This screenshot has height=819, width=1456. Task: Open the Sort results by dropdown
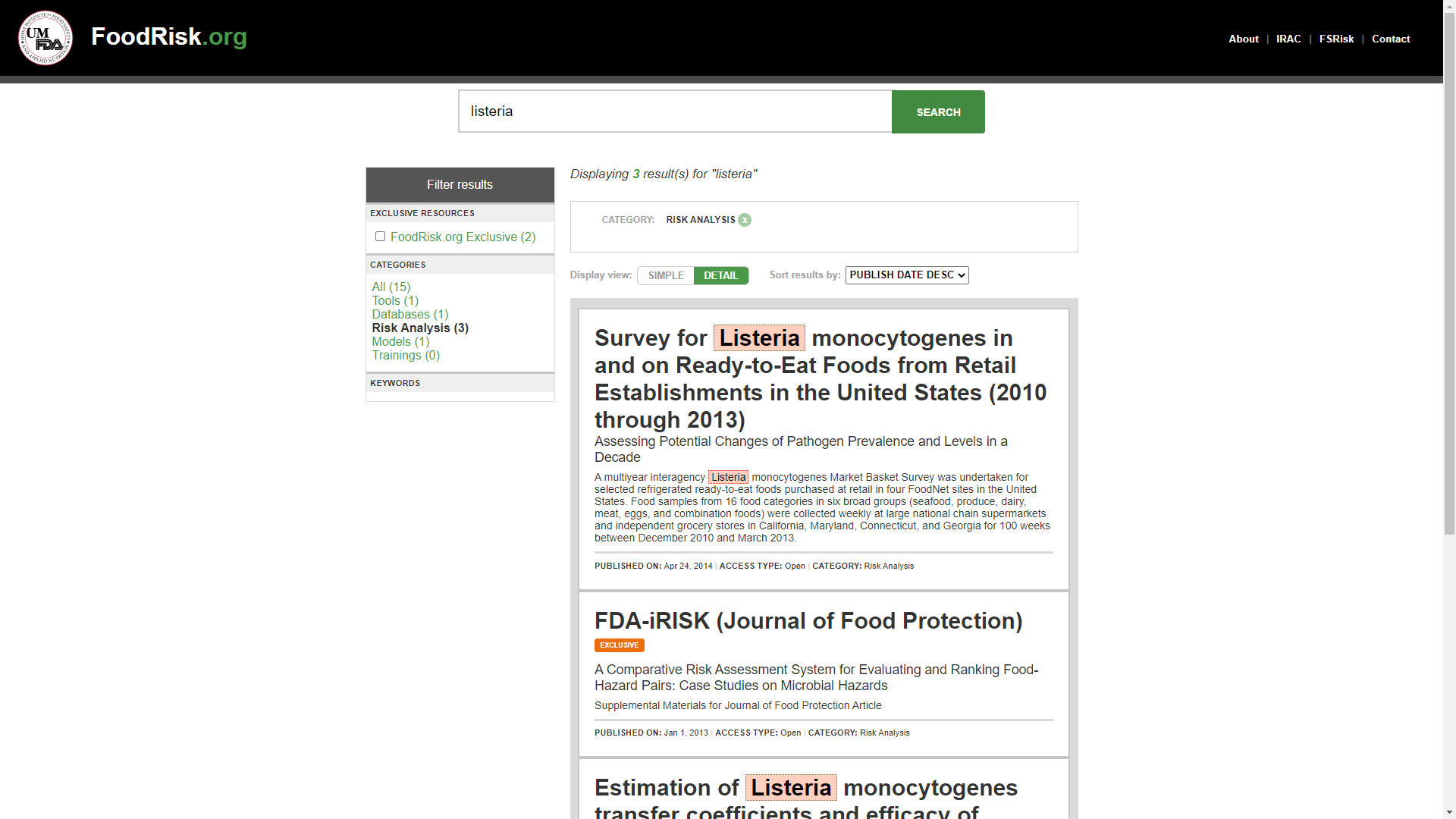(x=906, y=275)
